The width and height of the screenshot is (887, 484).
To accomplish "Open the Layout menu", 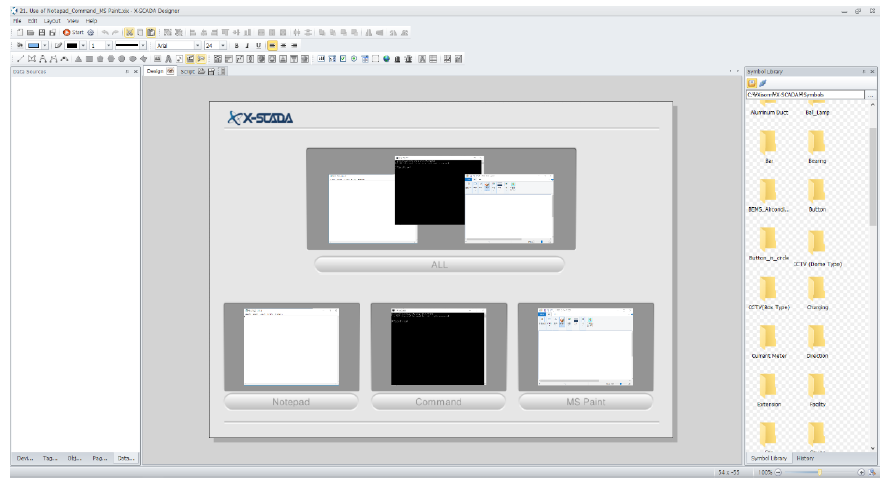I will (52, 21).
